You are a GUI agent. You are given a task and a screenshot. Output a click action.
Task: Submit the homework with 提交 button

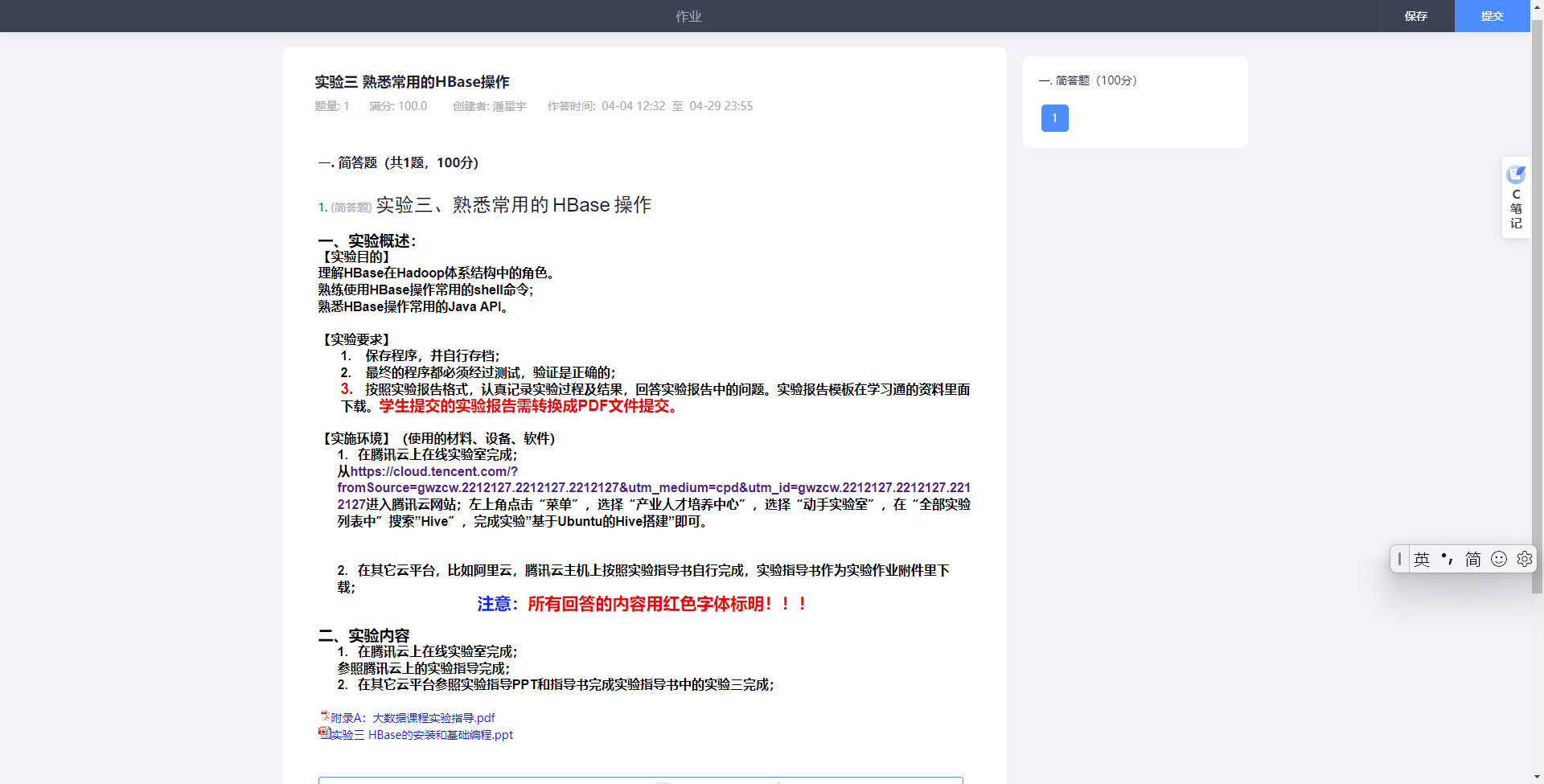click(1493, 16)
